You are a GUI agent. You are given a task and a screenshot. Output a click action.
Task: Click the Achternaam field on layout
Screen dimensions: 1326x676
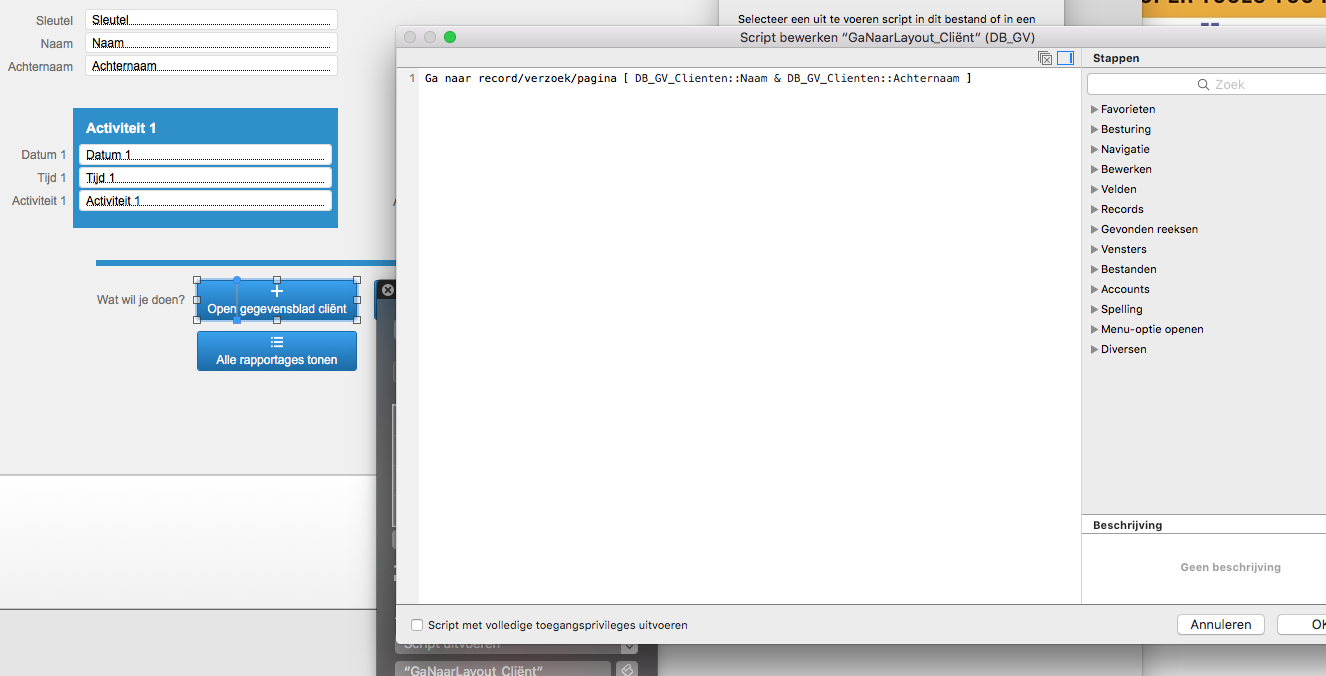[211, 66]
